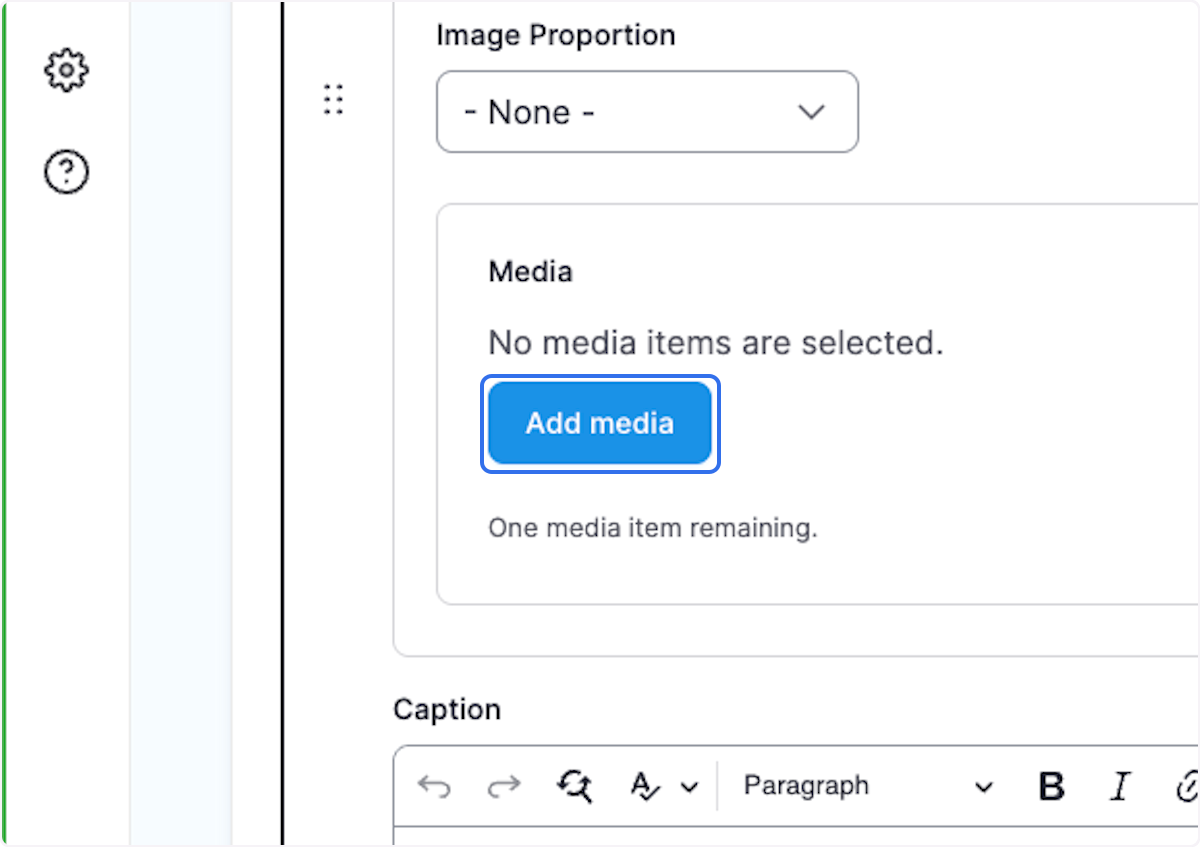Redo the last change in Caption editor
Viewport: 1200px width, 847px height.
click(x=505, y=786)
